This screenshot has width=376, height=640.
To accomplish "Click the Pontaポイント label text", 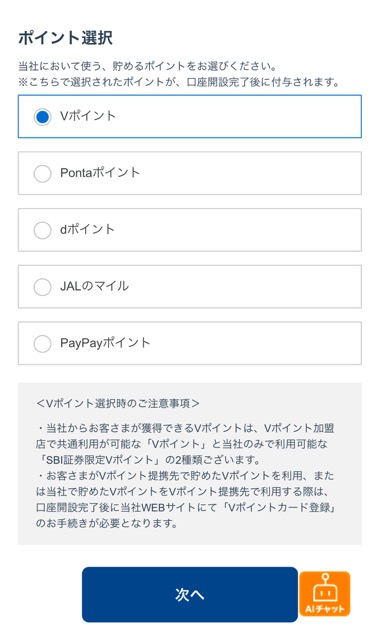I will (100, 173).
